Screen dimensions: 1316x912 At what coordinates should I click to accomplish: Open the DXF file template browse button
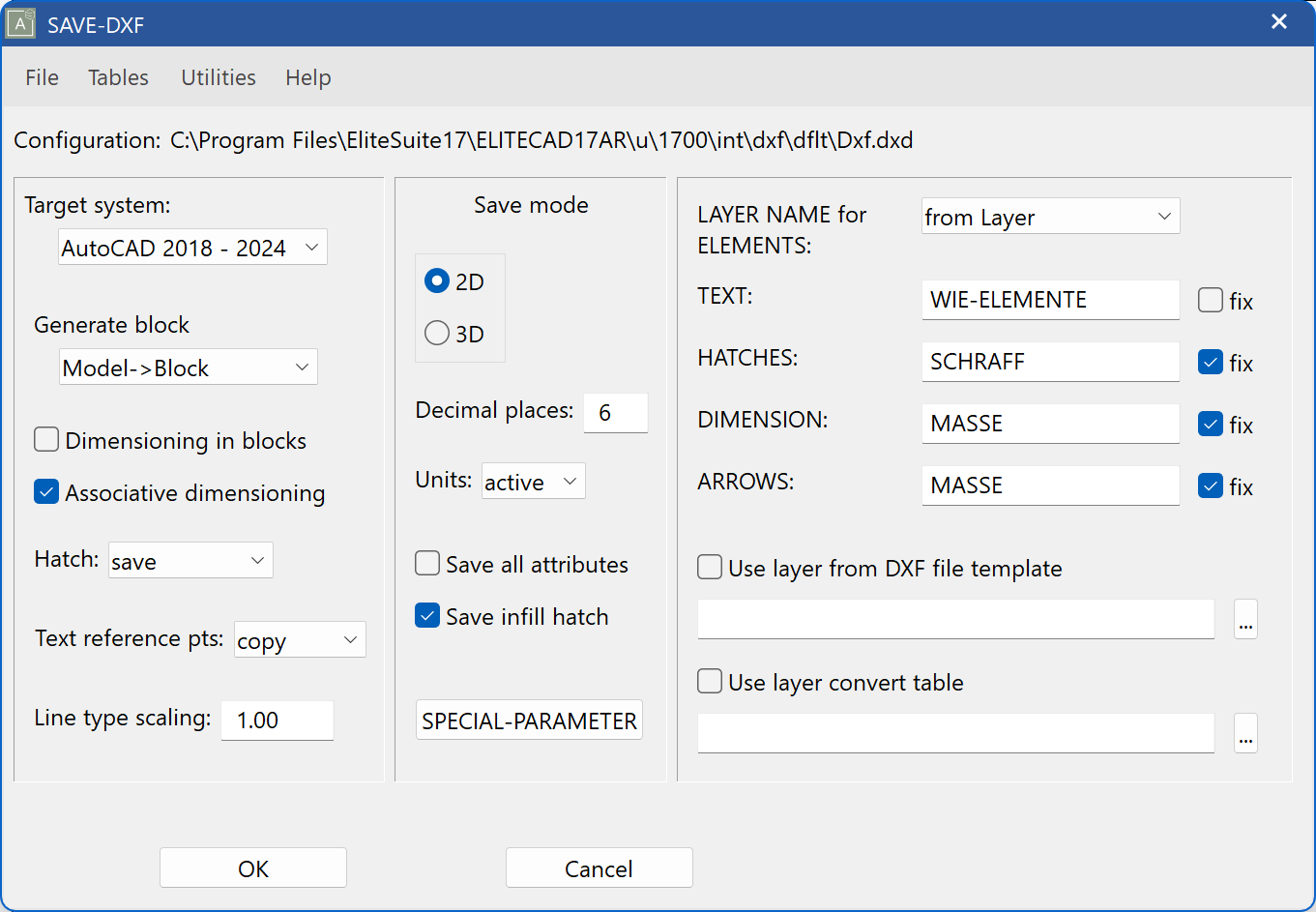[1245, 619]
